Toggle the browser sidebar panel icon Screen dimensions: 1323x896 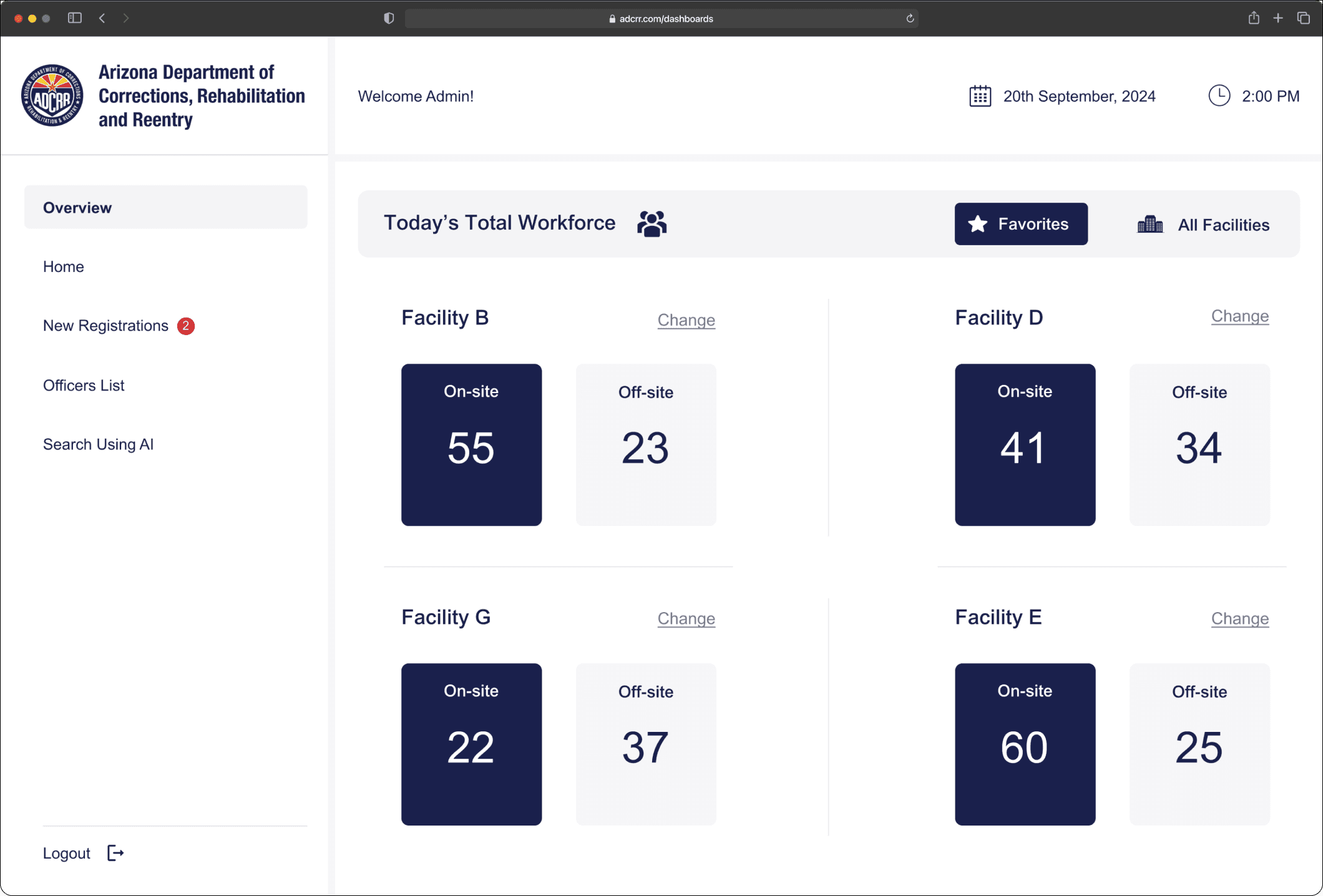[x=75, y=18]
